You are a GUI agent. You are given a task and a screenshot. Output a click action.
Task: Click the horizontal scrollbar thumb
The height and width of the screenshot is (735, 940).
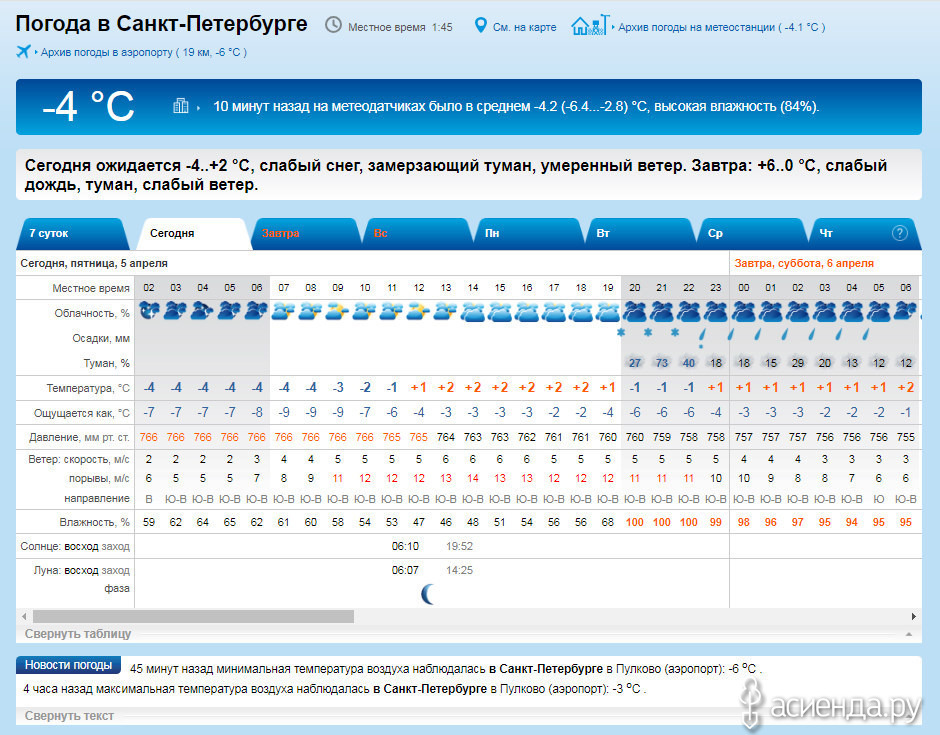[x=193, y=616]
